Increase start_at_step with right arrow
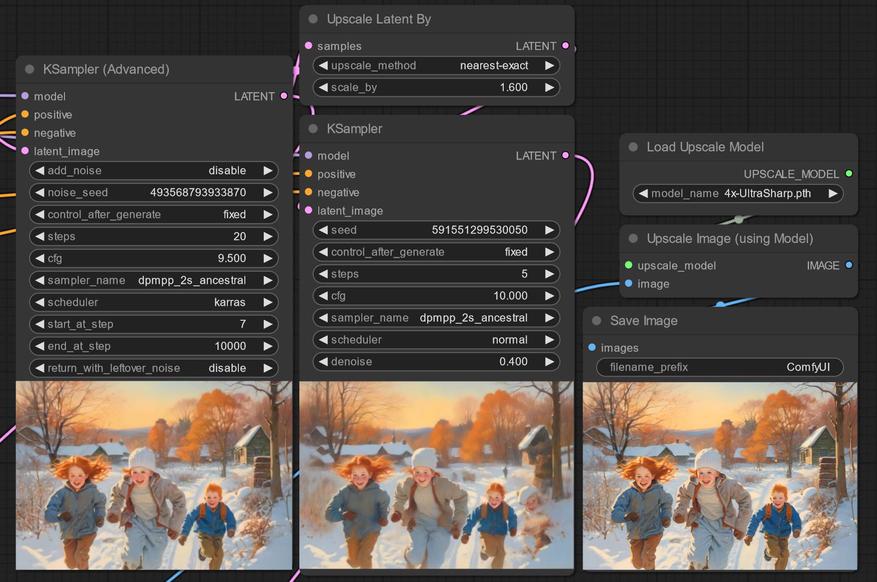877x582 pixels. point(268,324)
